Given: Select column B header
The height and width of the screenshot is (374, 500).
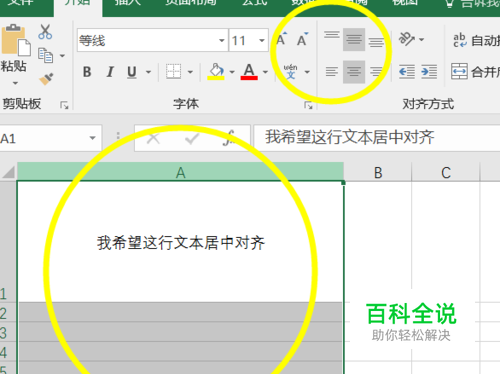Looking at the screenshot, I should [378, 172].
